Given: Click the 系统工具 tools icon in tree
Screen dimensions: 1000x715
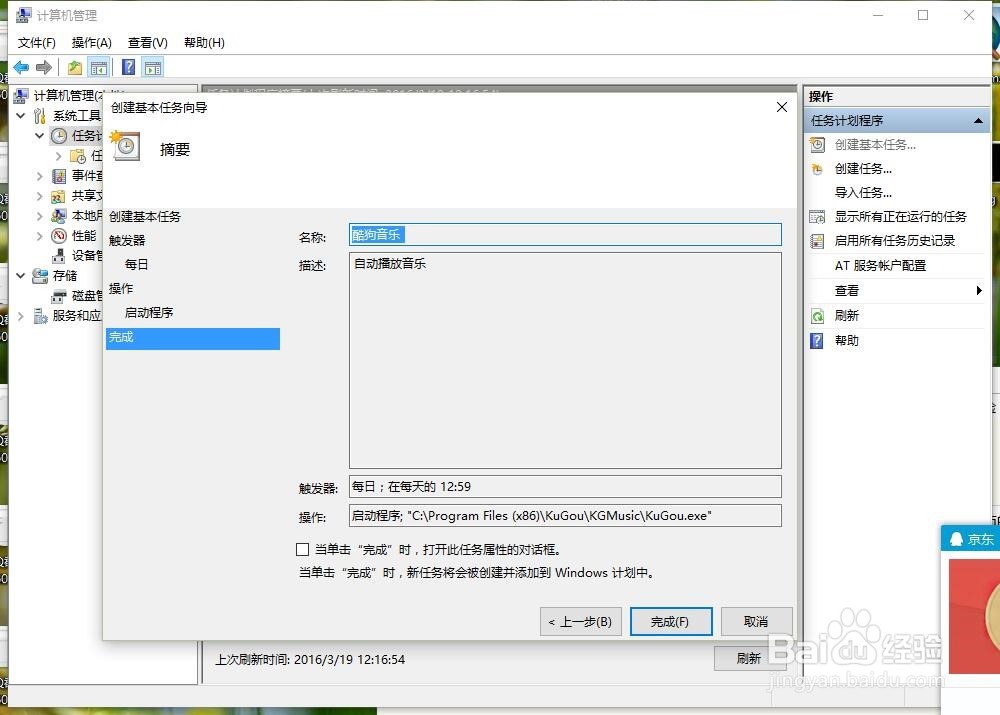Looking at the screenshot, I should [40, 115].
